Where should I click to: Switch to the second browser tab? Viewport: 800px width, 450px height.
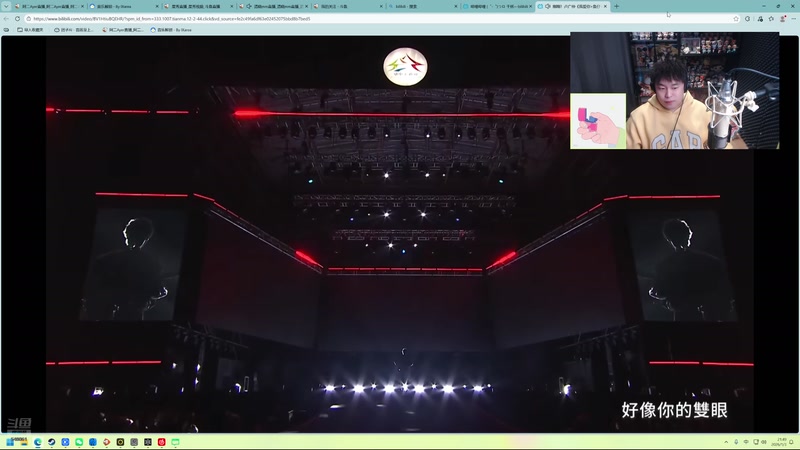122,6
